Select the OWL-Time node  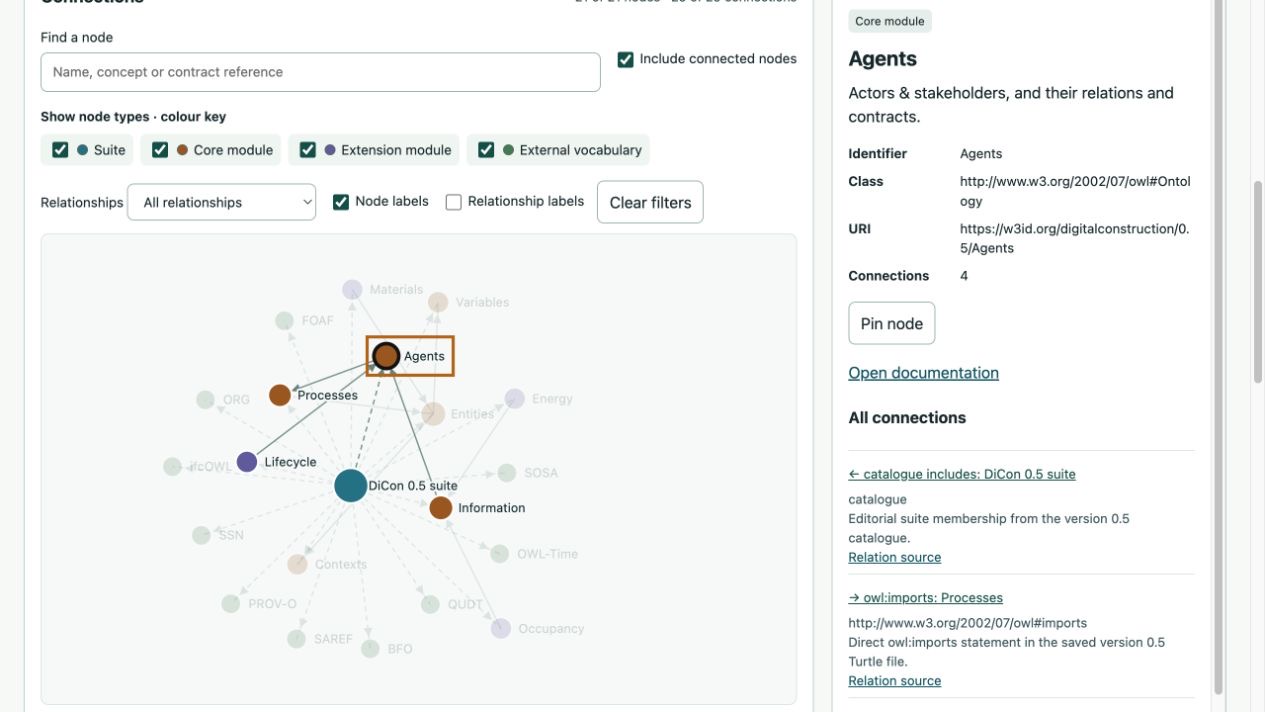[x=499, y=554]
